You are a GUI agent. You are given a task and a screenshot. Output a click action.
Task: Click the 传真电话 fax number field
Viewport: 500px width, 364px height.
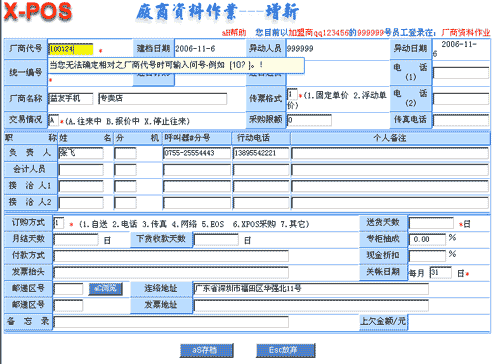click(461, 120)
